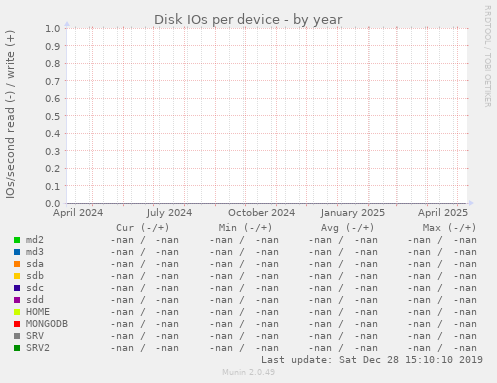This screenshot has width=497, height=383.
Task: Click the 0.0 y-axis value
Action: (53, 204)
